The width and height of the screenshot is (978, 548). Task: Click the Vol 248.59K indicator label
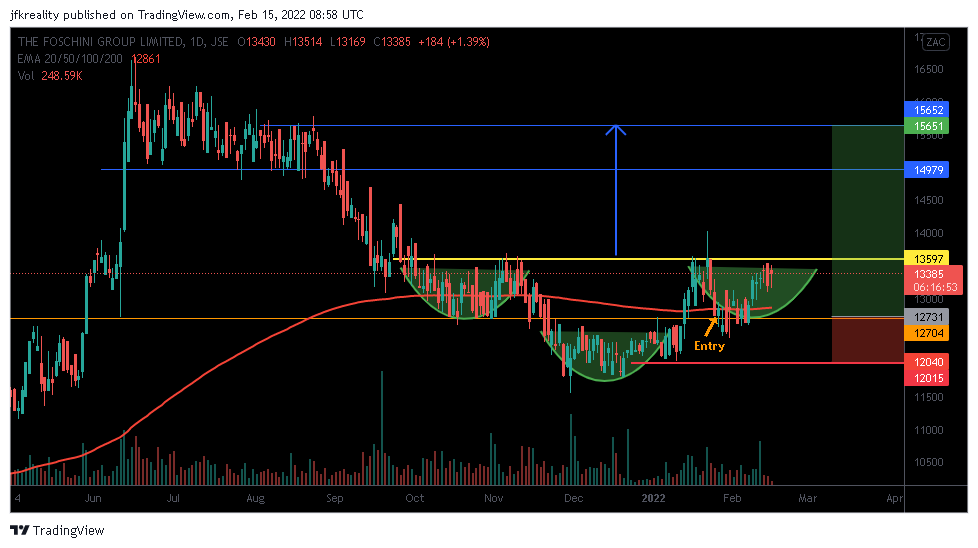click(50, 75)
